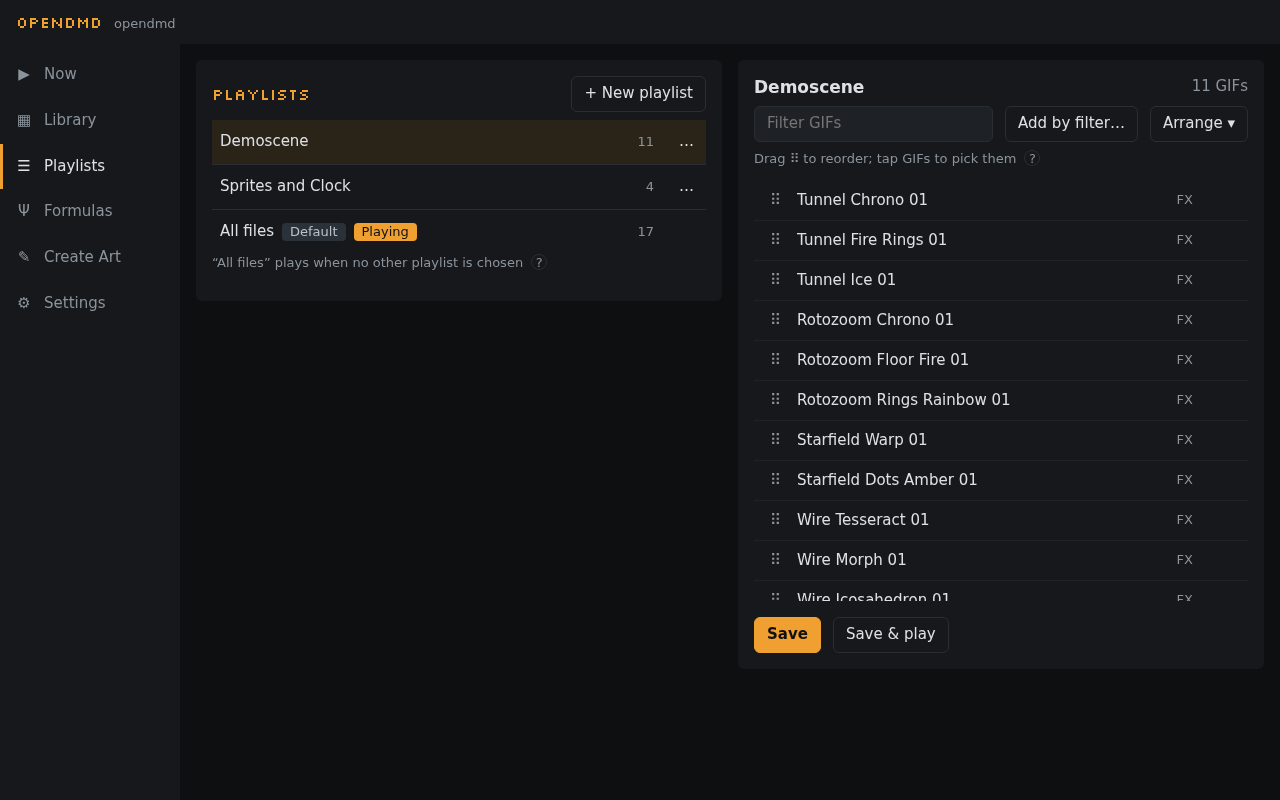Focus the Filter GIFs search field
Image resolution: width=1280 pixels, height=800 pixels.
point(873,124)
